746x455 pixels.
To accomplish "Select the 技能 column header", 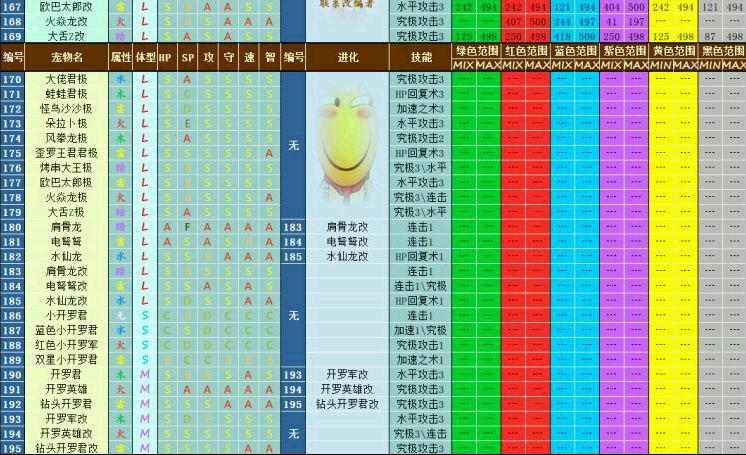I will coord(421,58).
